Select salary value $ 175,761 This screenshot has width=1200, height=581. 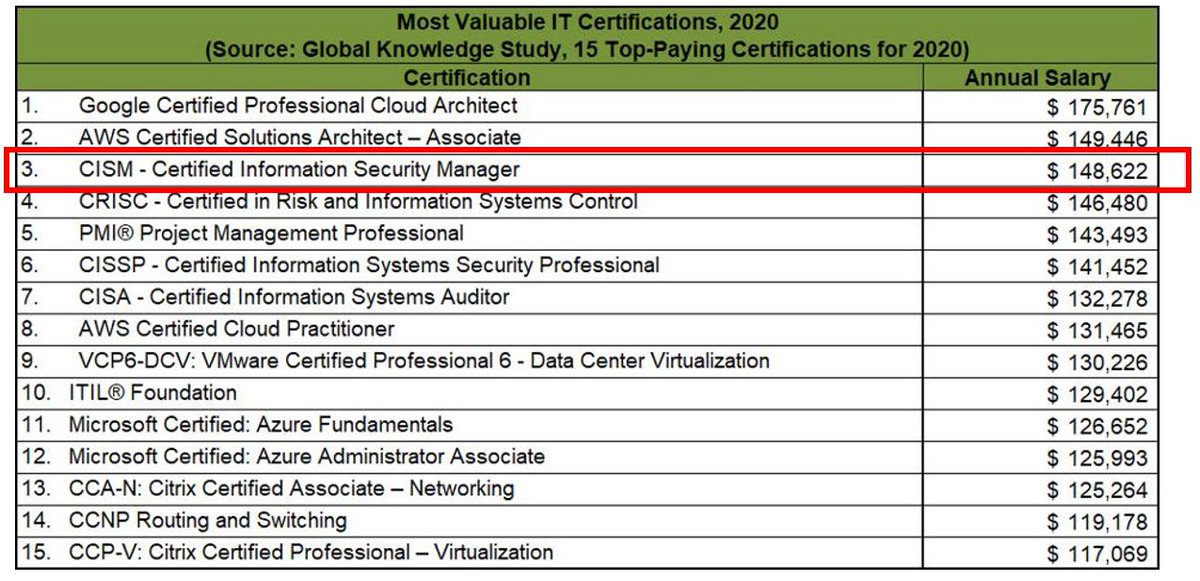pos(1097,108)
